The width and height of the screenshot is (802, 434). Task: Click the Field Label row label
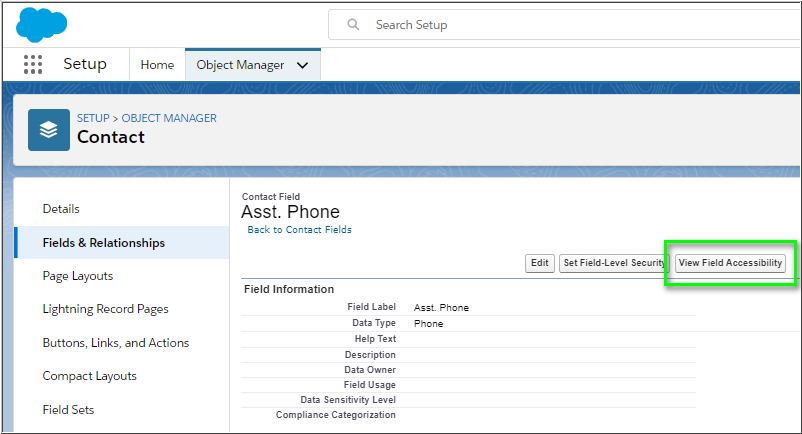[371, 307]
